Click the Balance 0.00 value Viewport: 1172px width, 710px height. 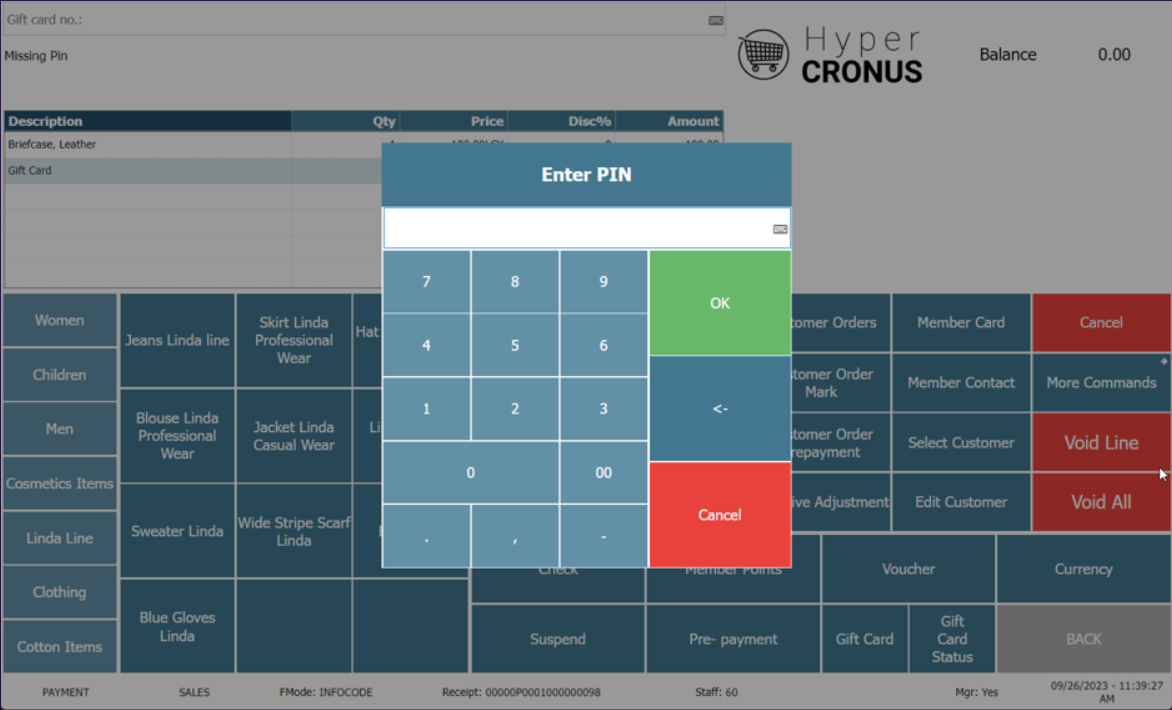point(1114,55)
